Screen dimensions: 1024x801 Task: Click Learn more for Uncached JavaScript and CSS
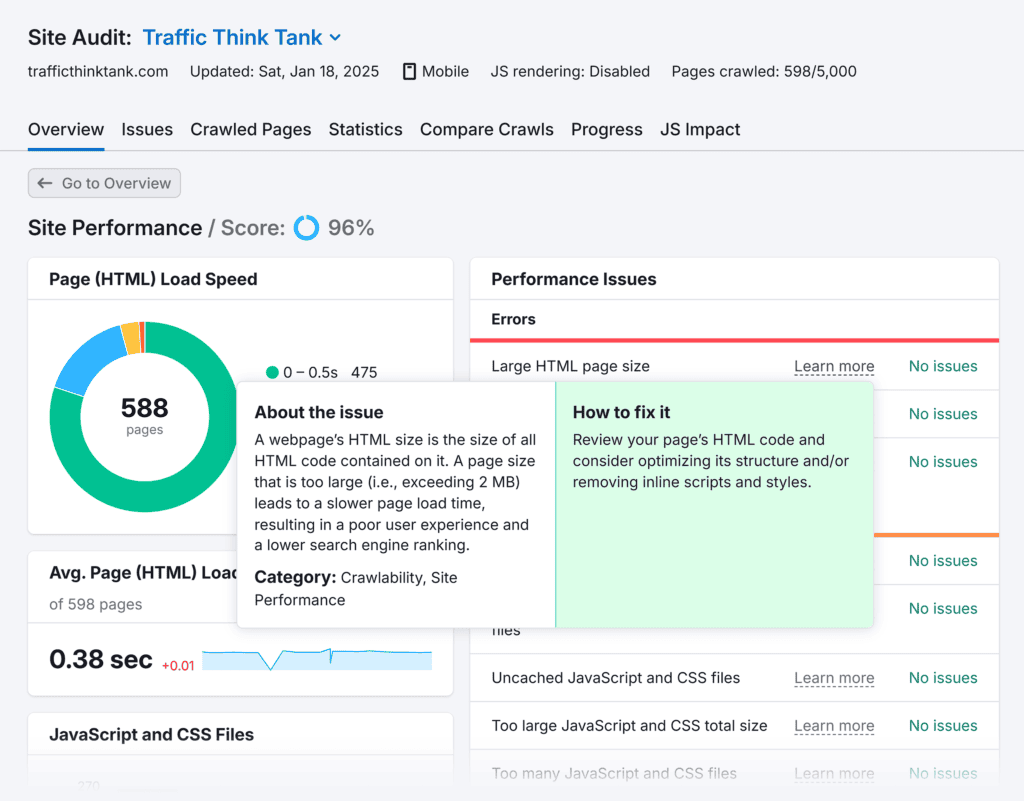tap(834, 678)
